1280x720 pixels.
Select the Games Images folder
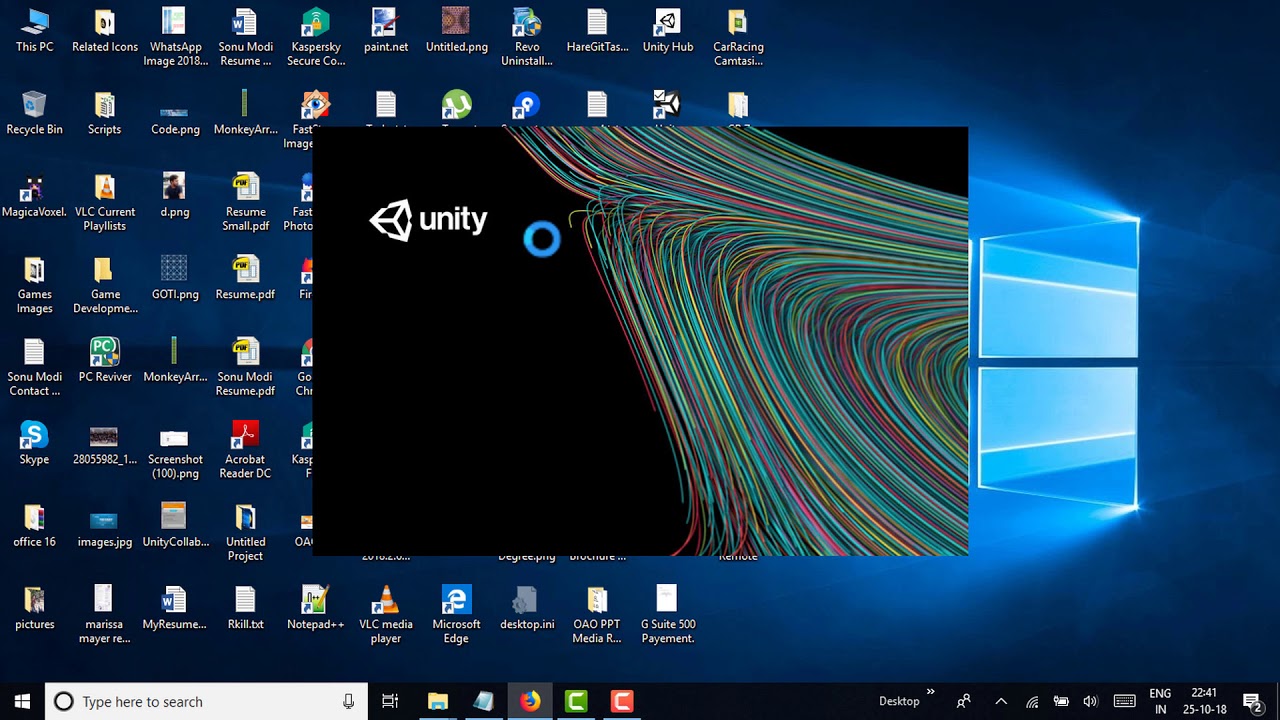(x=34, y=286)
